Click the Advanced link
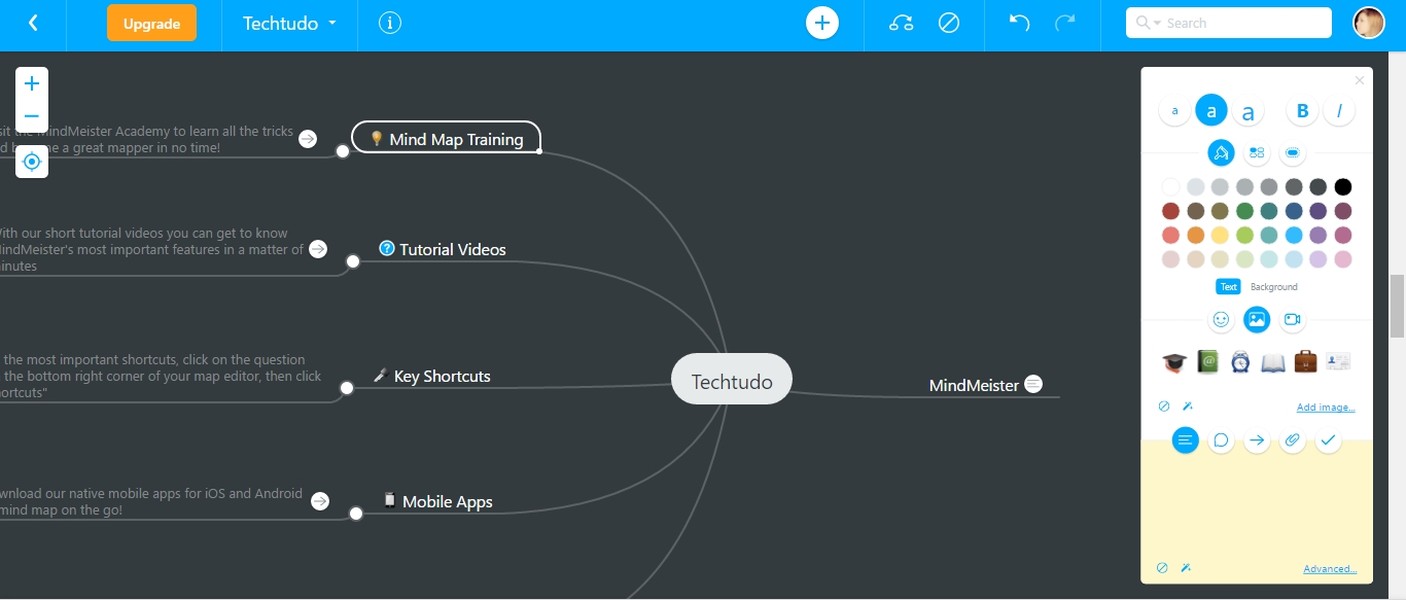This screenshot has width=1406, height=600. (1330, 569)
